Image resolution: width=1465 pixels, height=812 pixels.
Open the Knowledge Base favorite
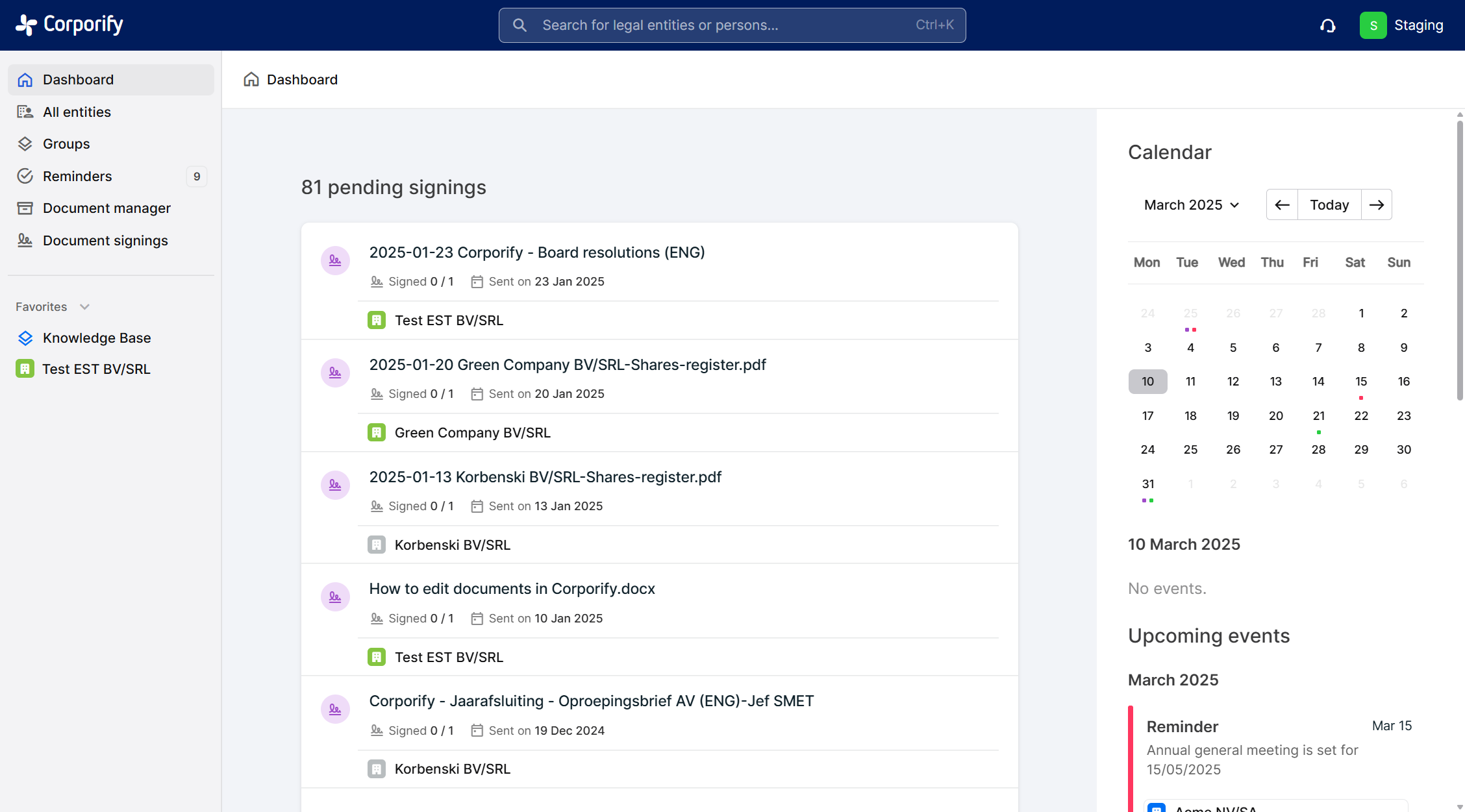(x=96, y=338)
